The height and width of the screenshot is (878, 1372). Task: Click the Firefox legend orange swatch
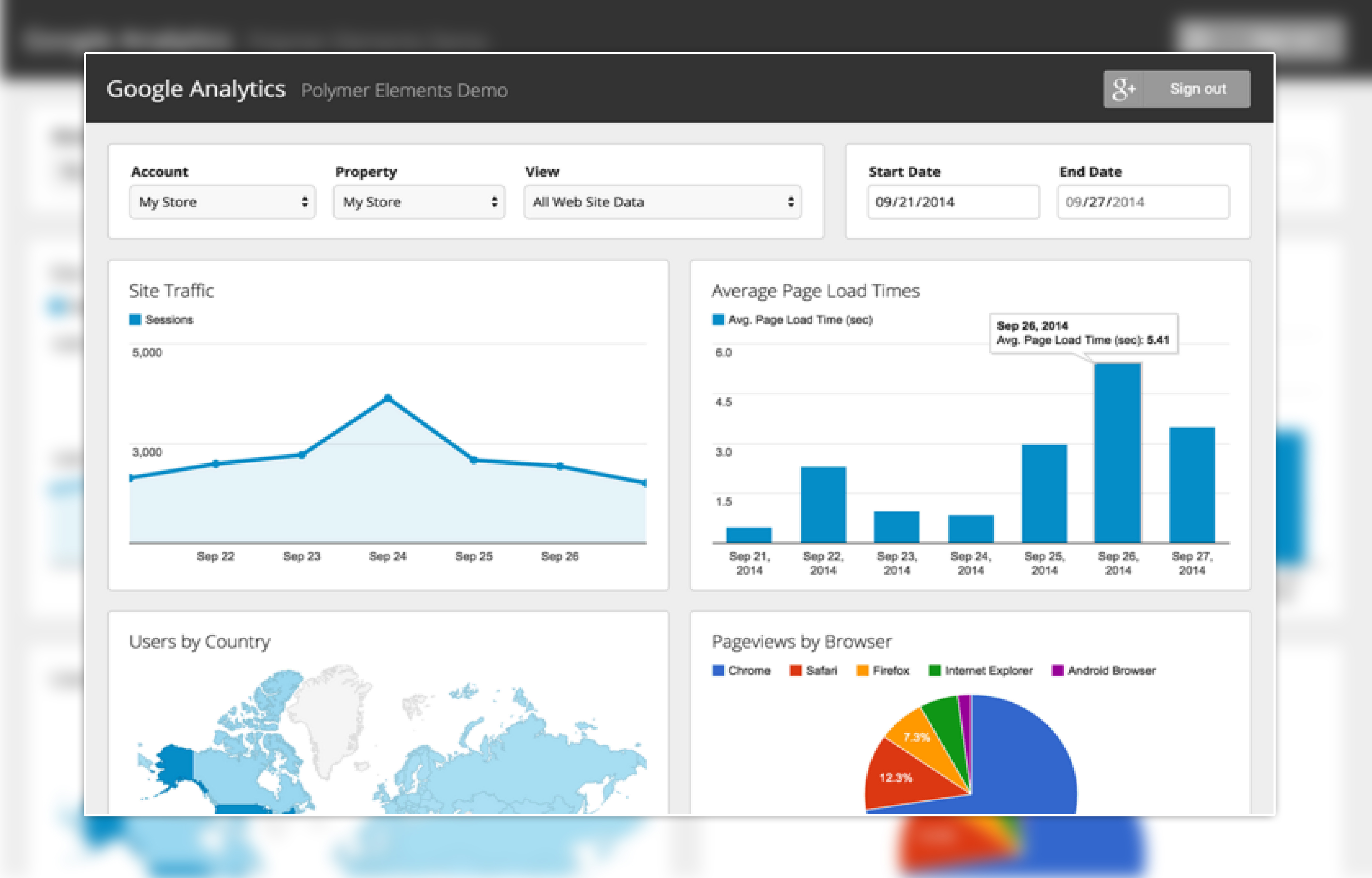(x=862, y=670)
